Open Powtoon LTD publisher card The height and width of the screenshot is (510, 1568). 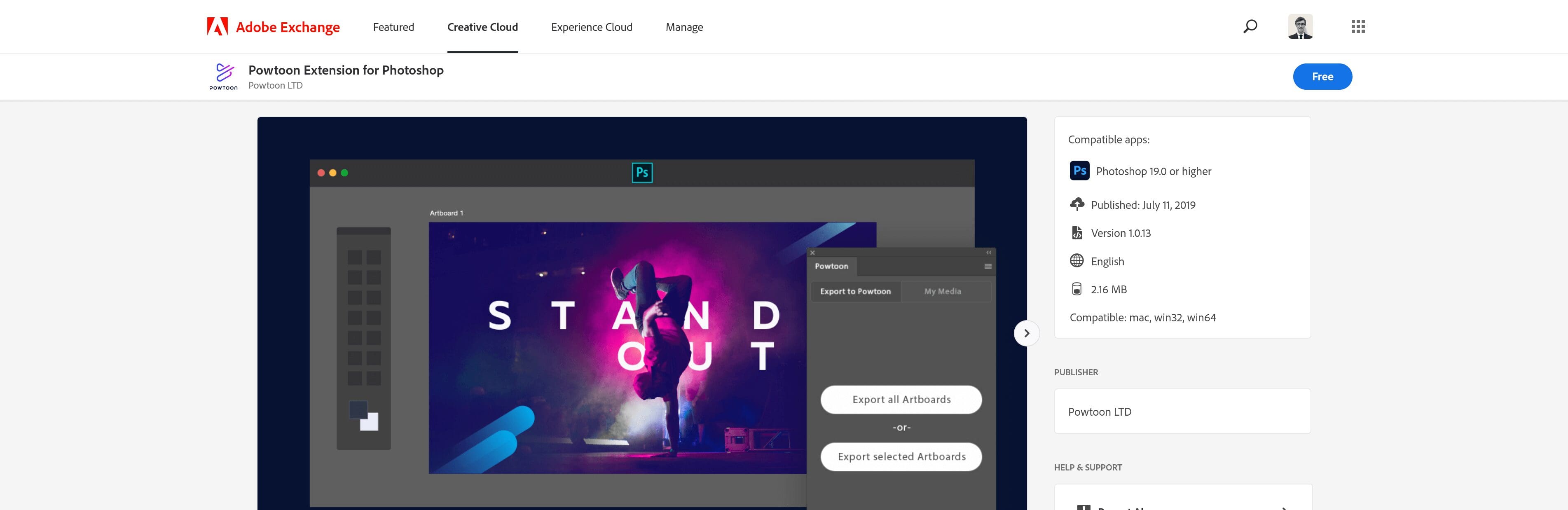coord(1182,412)
